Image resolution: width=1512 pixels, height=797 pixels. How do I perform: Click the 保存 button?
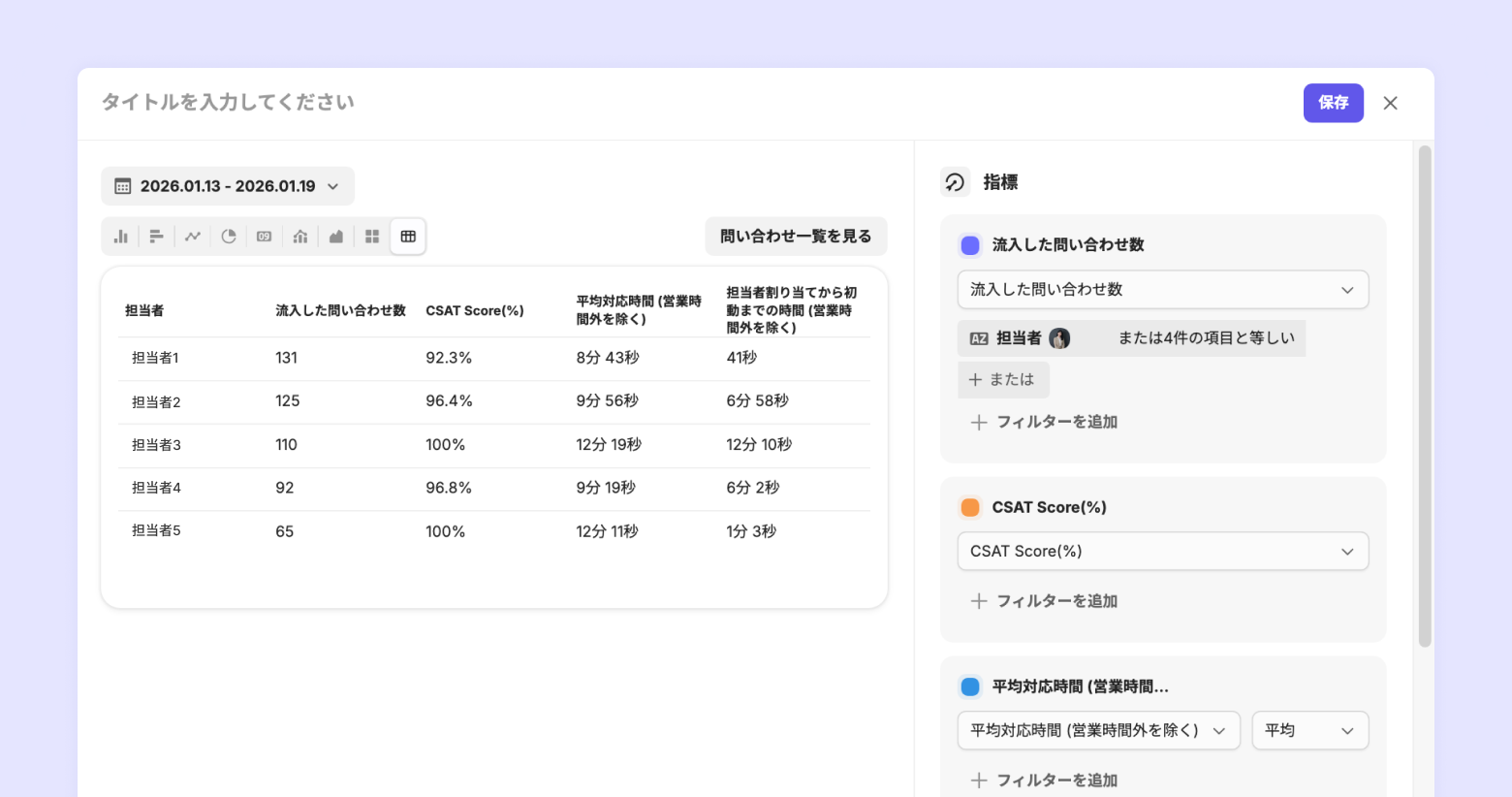[x=1333, y=103]
